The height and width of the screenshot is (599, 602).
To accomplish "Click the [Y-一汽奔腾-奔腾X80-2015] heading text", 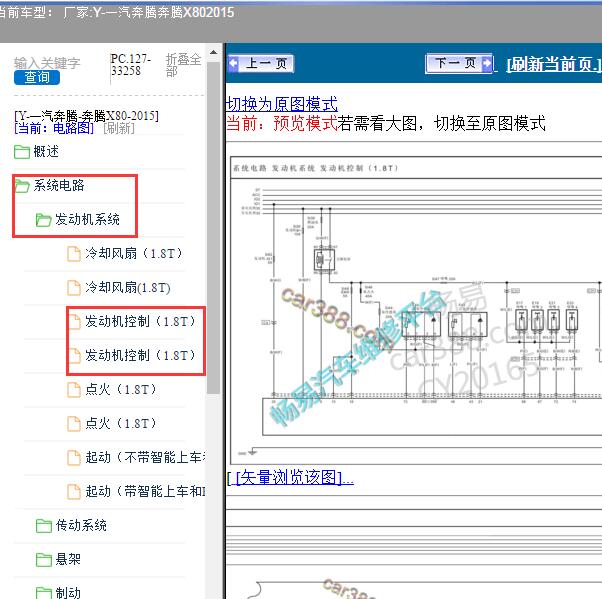I will click(86, 115).
